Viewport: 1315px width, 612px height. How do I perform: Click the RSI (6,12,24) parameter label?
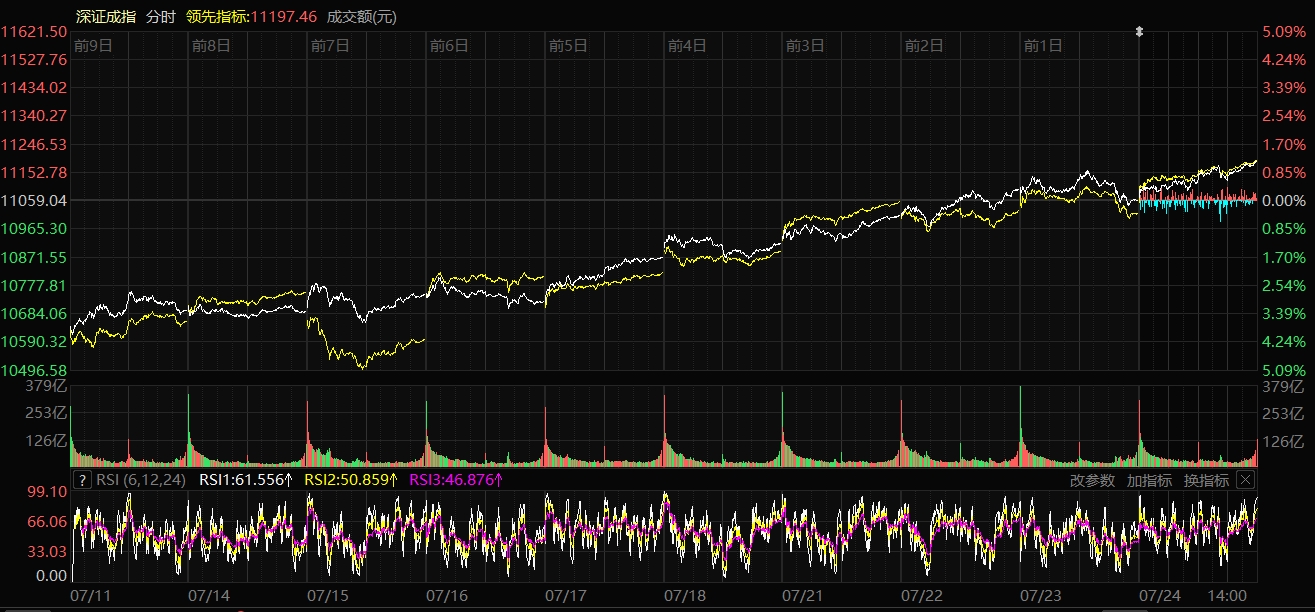click(x=140, y=480)
